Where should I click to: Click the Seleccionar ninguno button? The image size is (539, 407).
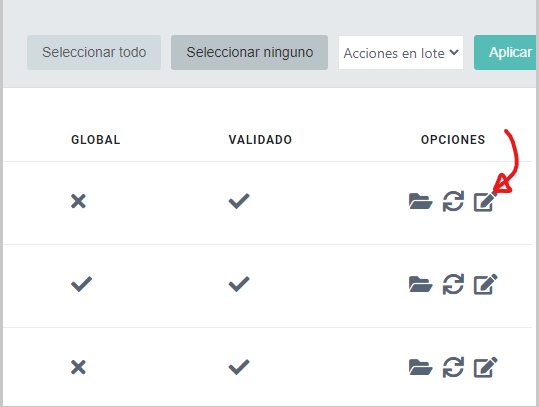(250, 53)
